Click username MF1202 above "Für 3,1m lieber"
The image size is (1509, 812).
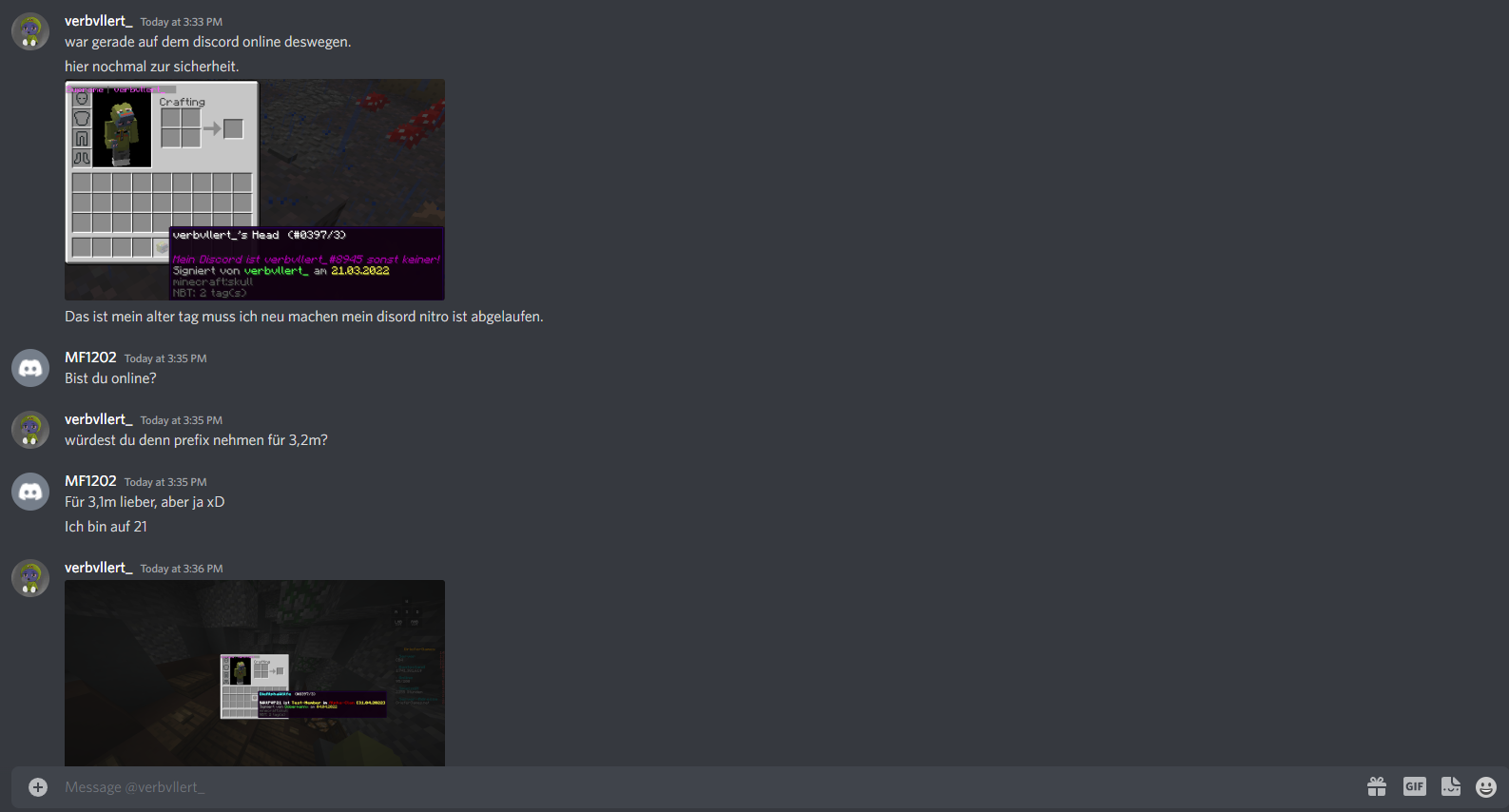point(90,481)
